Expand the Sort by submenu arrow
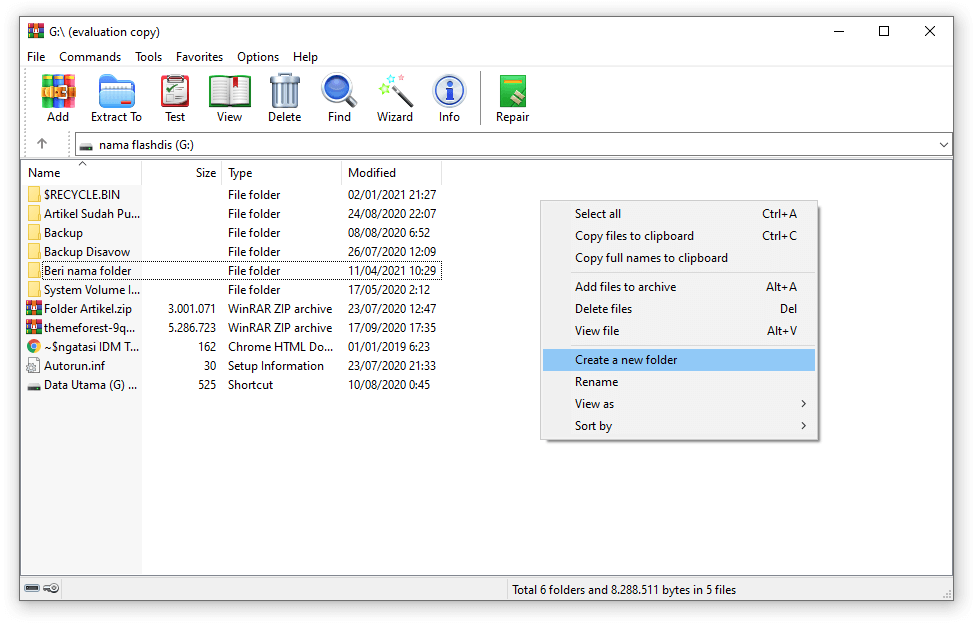 tap(803, 425)
